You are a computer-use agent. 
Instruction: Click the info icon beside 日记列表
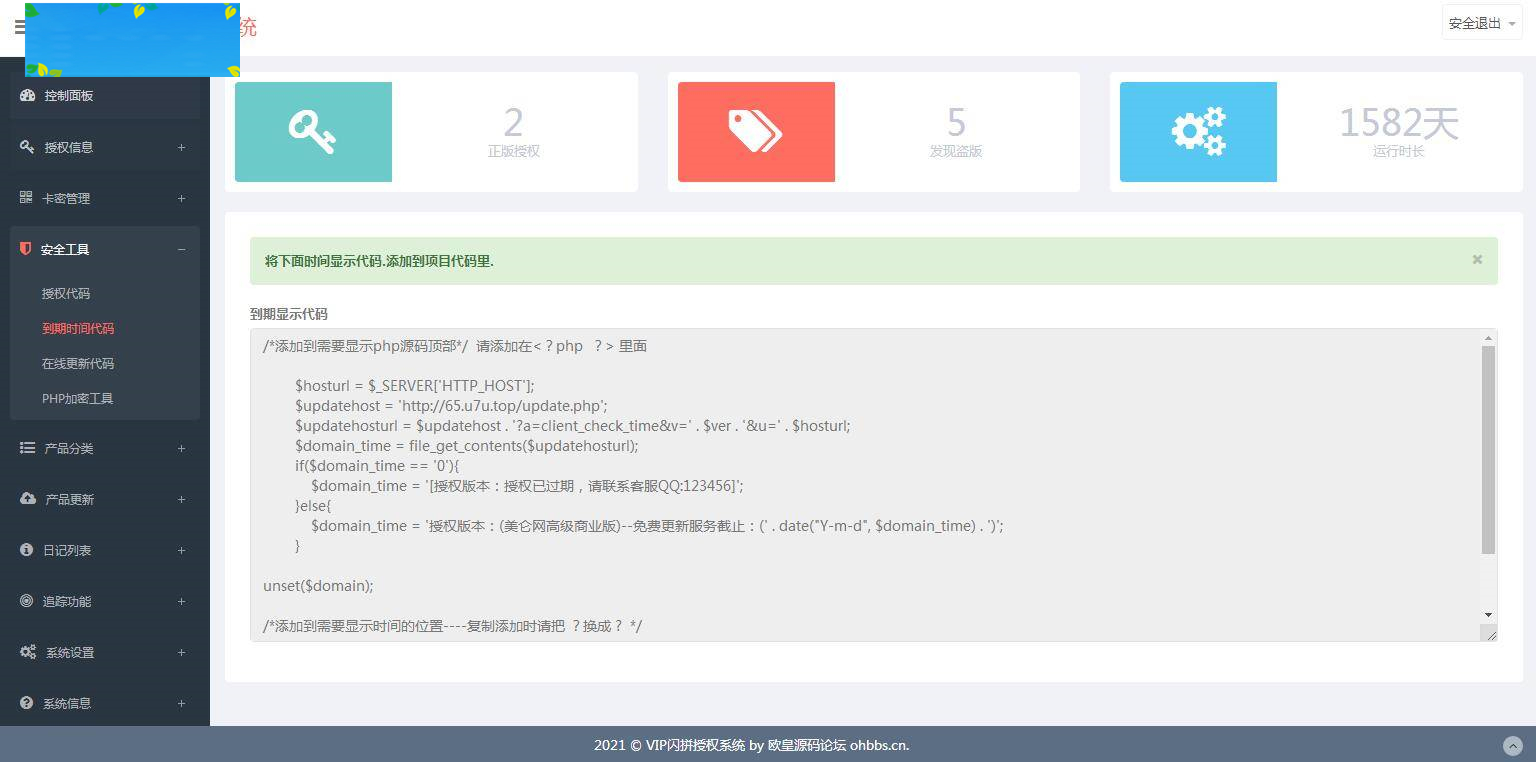pyautogui.click(x=25, y=550)
